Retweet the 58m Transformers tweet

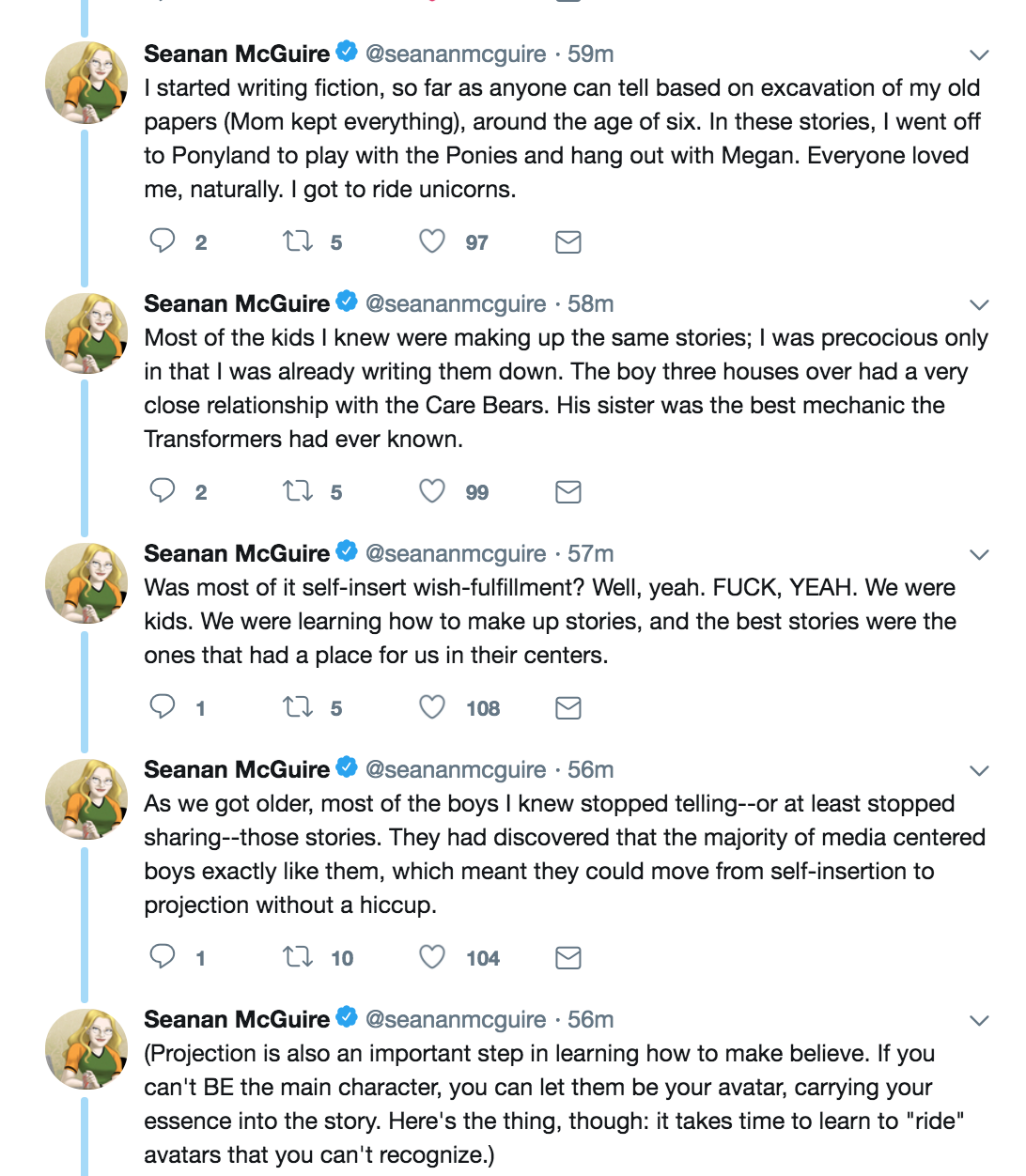click(298, 491)
